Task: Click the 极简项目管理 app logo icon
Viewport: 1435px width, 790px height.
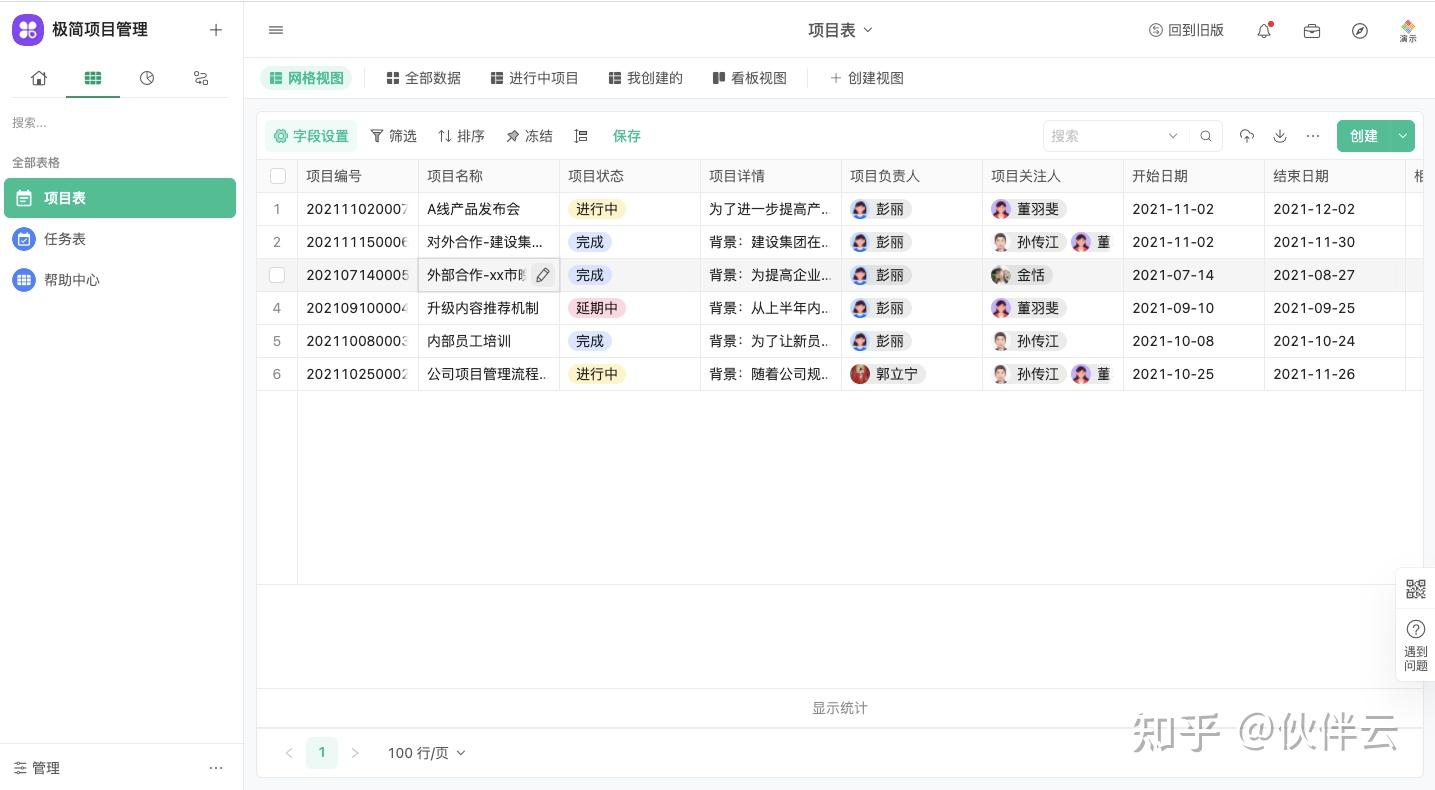Action: 28,30
